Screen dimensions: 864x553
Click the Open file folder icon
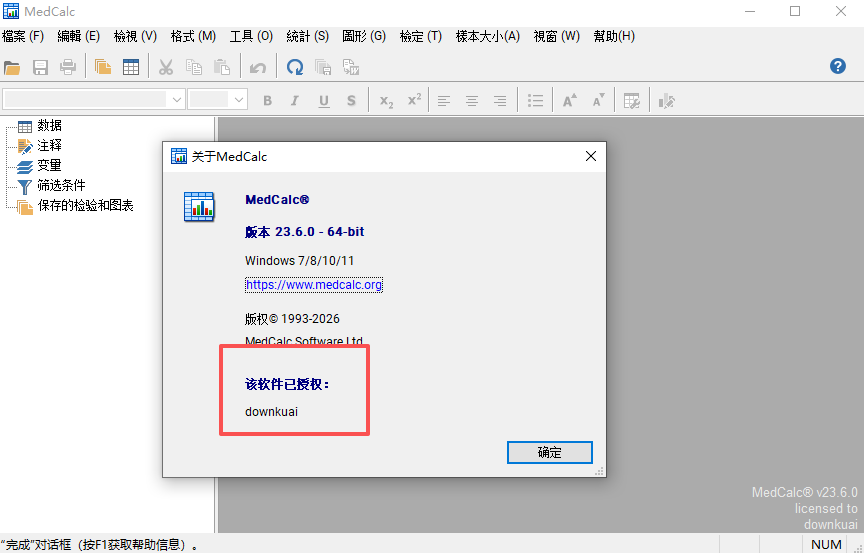pyautogui.click(x=12, y=68)
